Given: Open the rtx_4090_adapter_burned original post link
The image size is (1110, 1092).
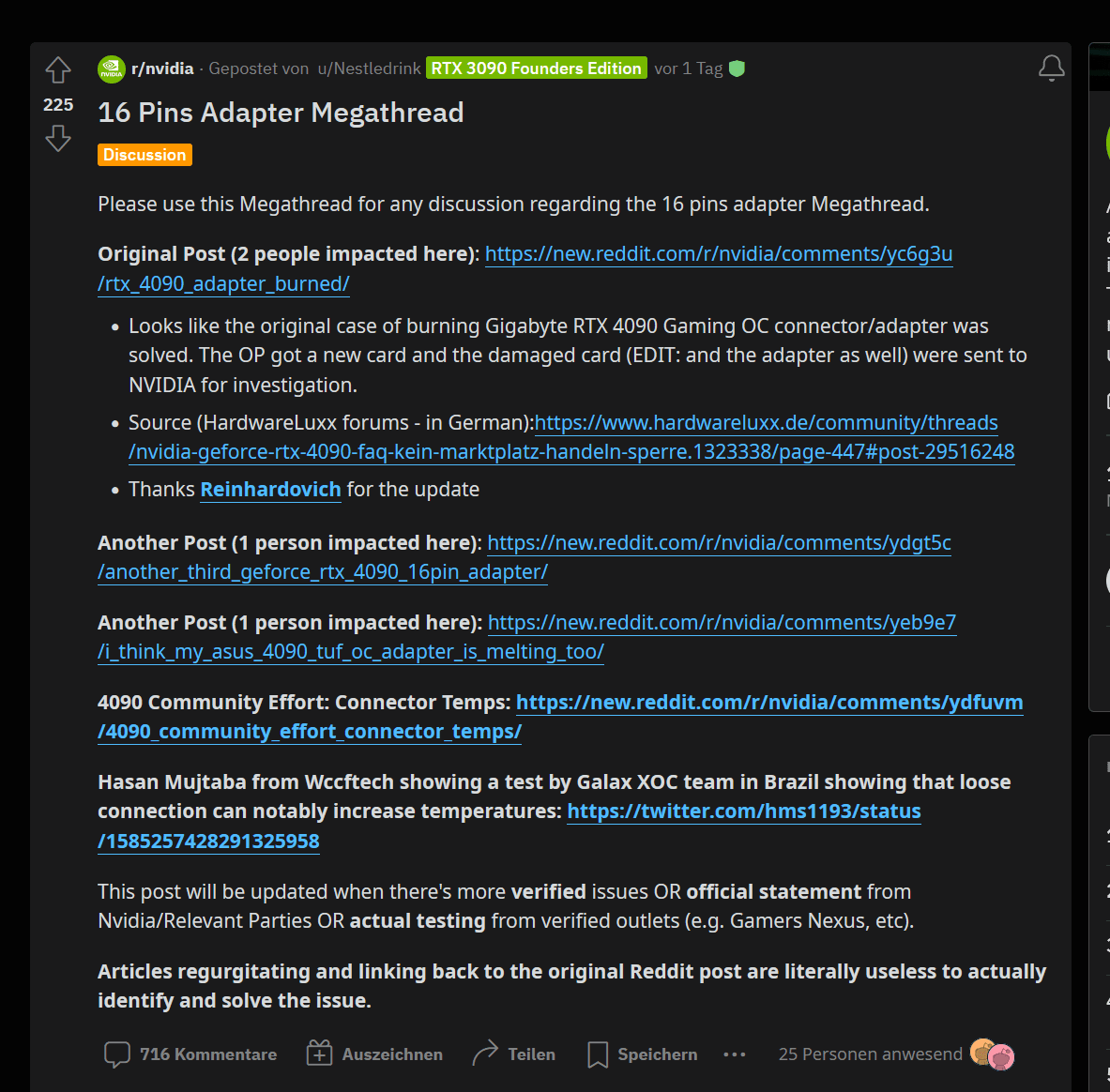Looking at the screenshot, I should [x=525, y=268].
